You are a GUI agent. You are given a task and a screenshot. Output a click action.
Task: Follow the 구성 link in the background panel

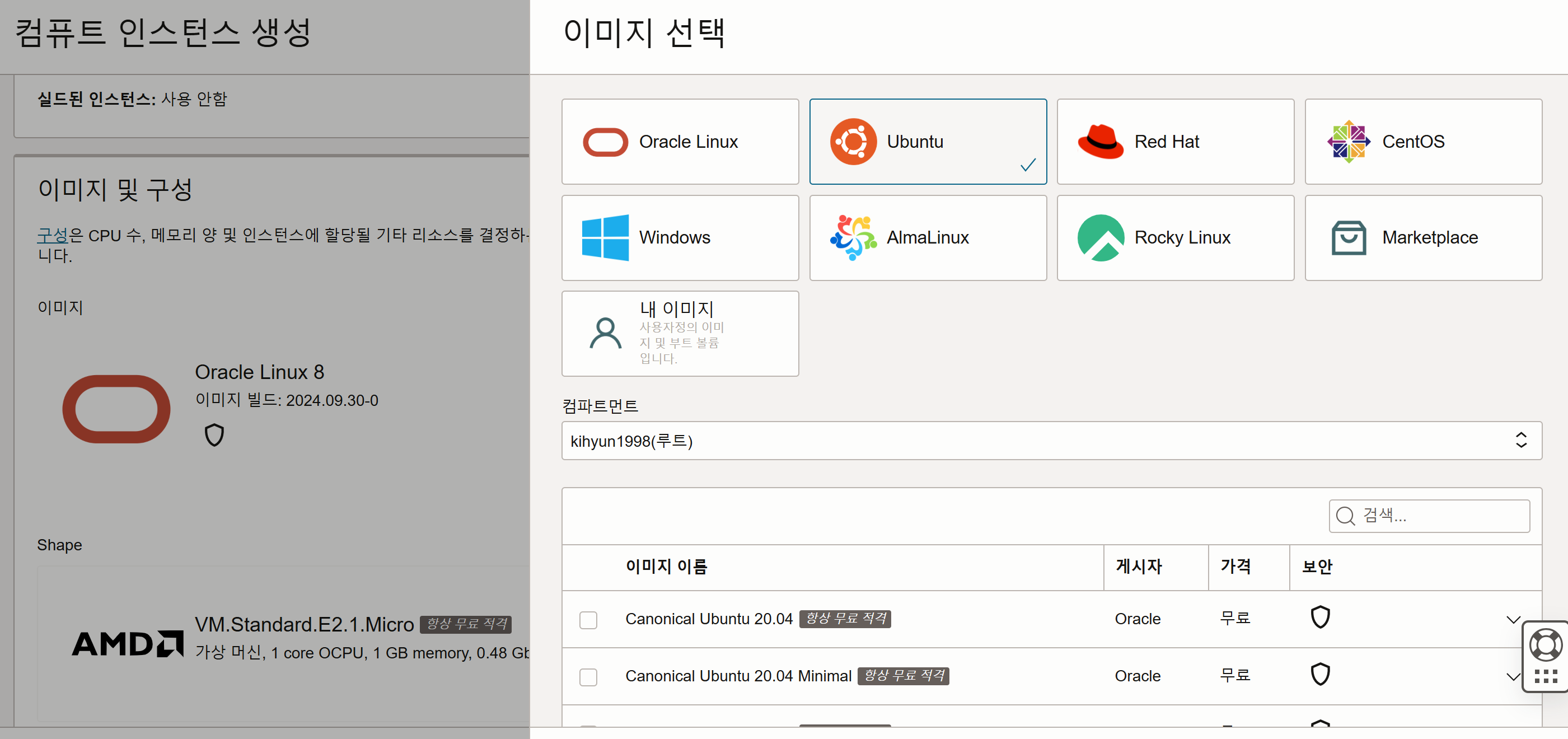[53, 235]
